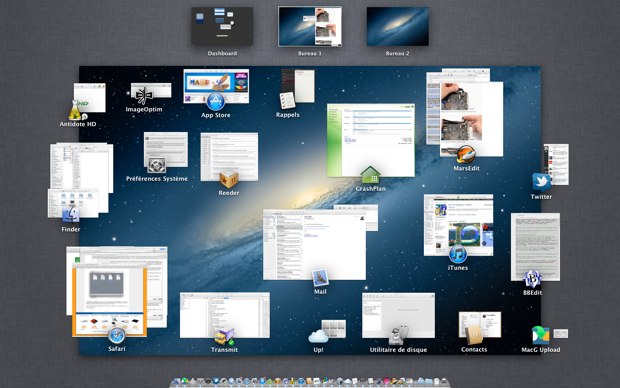Open the BBEdit icon
The height and width of the screenshot is (388, 620).
pos(532,279)
